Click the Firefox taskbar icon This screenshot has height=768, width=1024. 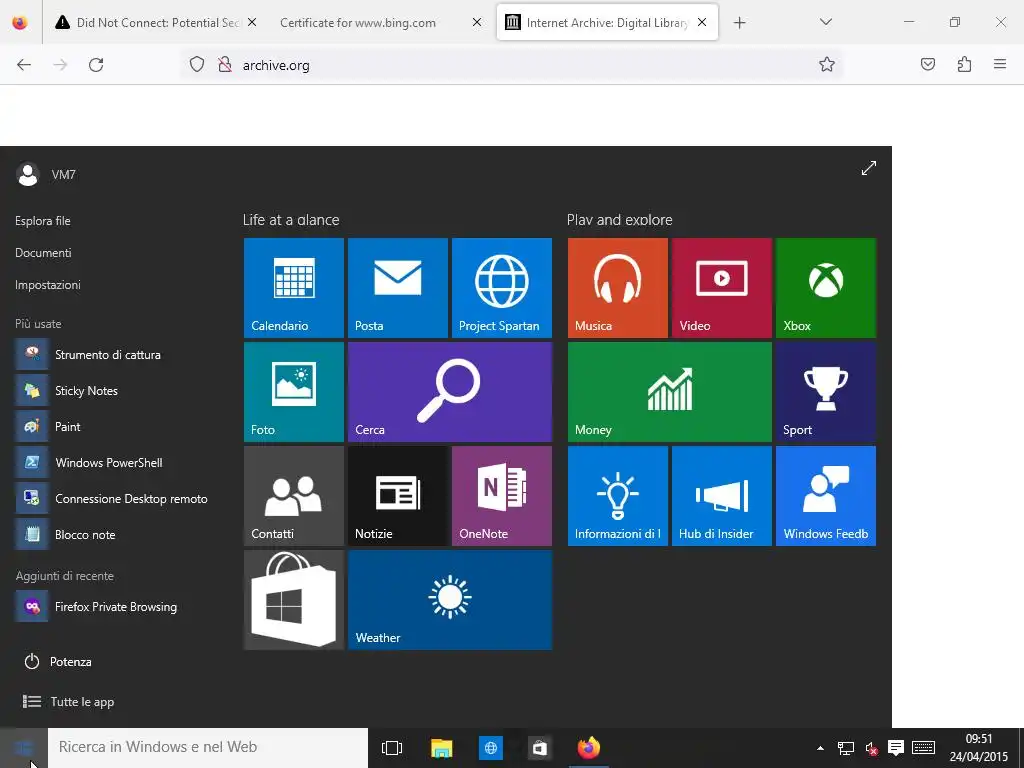click(588, 748)
